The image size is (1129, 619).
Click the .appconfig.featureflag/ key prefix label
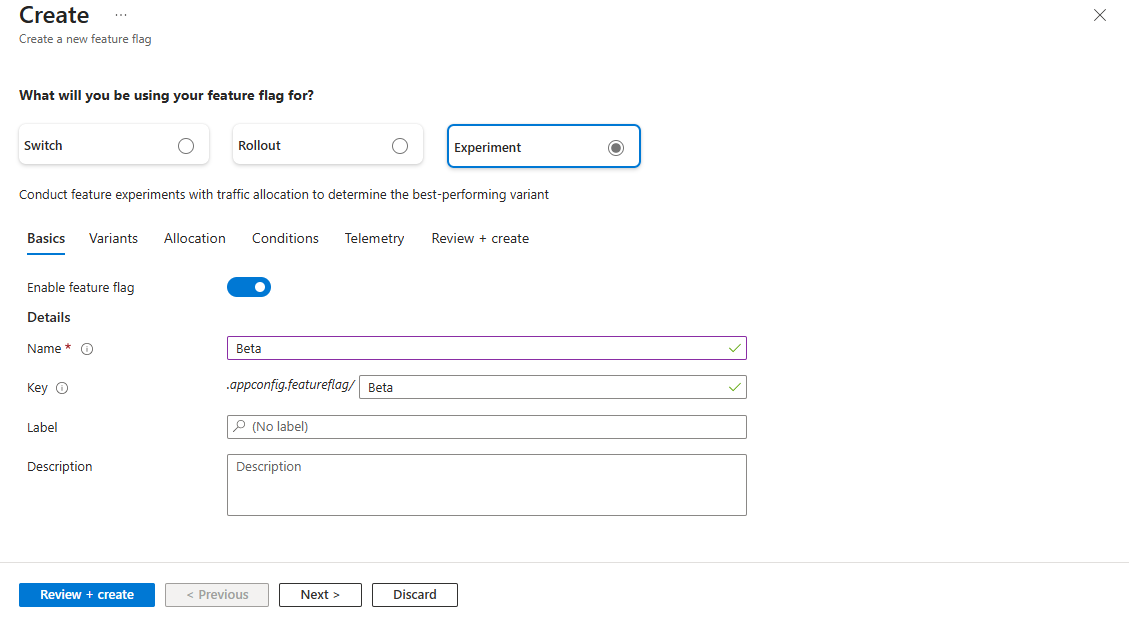coord(291,386)
